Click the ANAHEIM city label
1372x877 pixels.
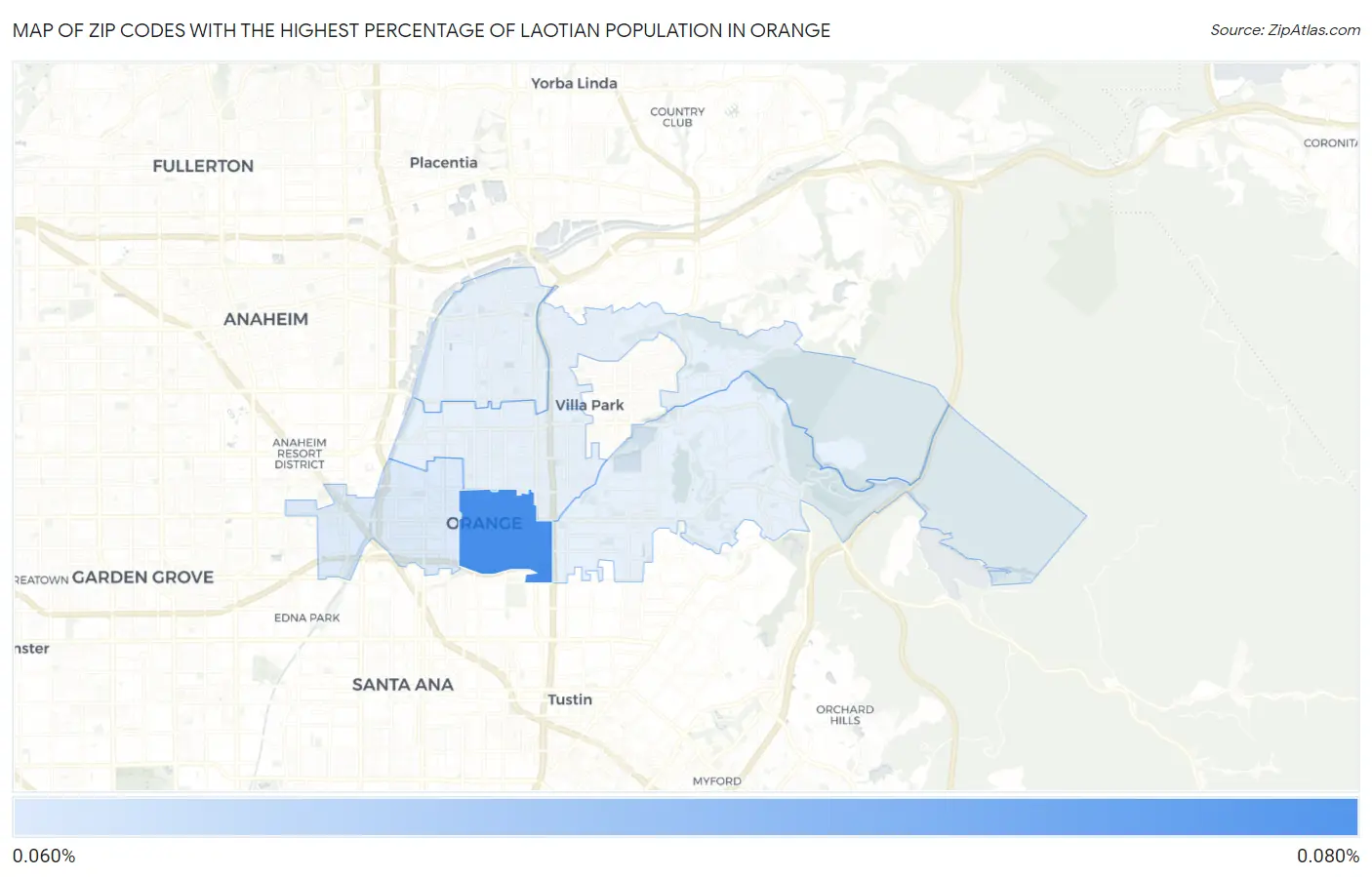(x=265, y=319)
